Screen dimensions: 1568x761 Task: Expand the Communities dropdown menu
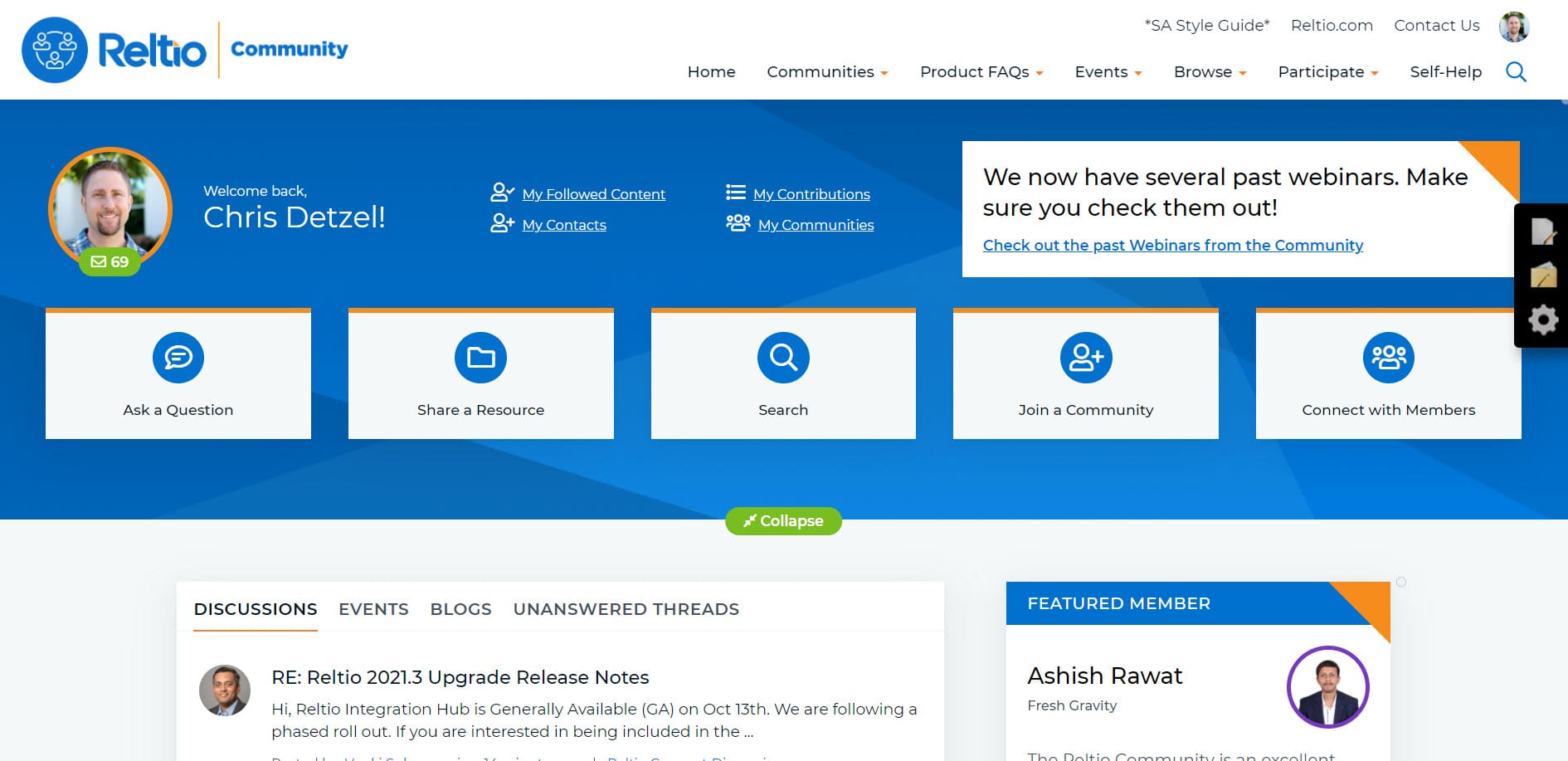click(827, 72)
